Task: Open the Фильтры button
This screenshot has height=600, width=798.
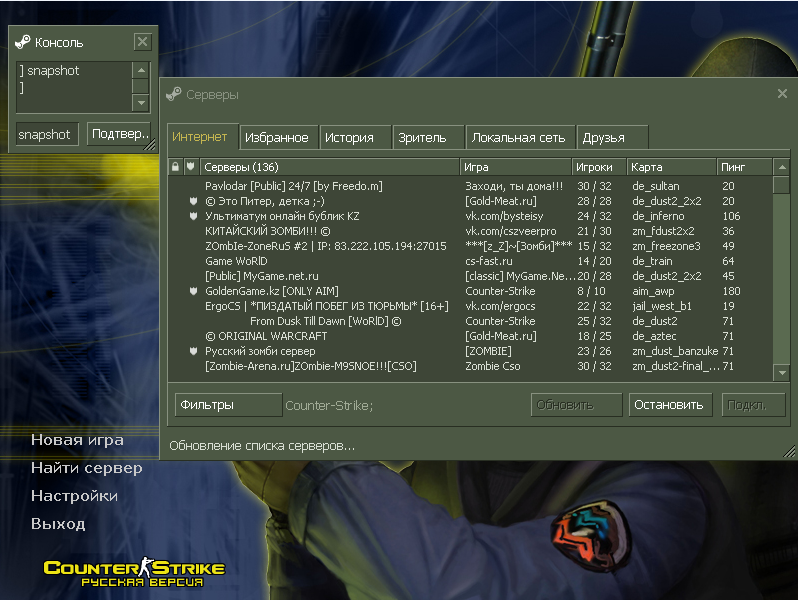Action: pyautogui.click(x=228, y=405)
